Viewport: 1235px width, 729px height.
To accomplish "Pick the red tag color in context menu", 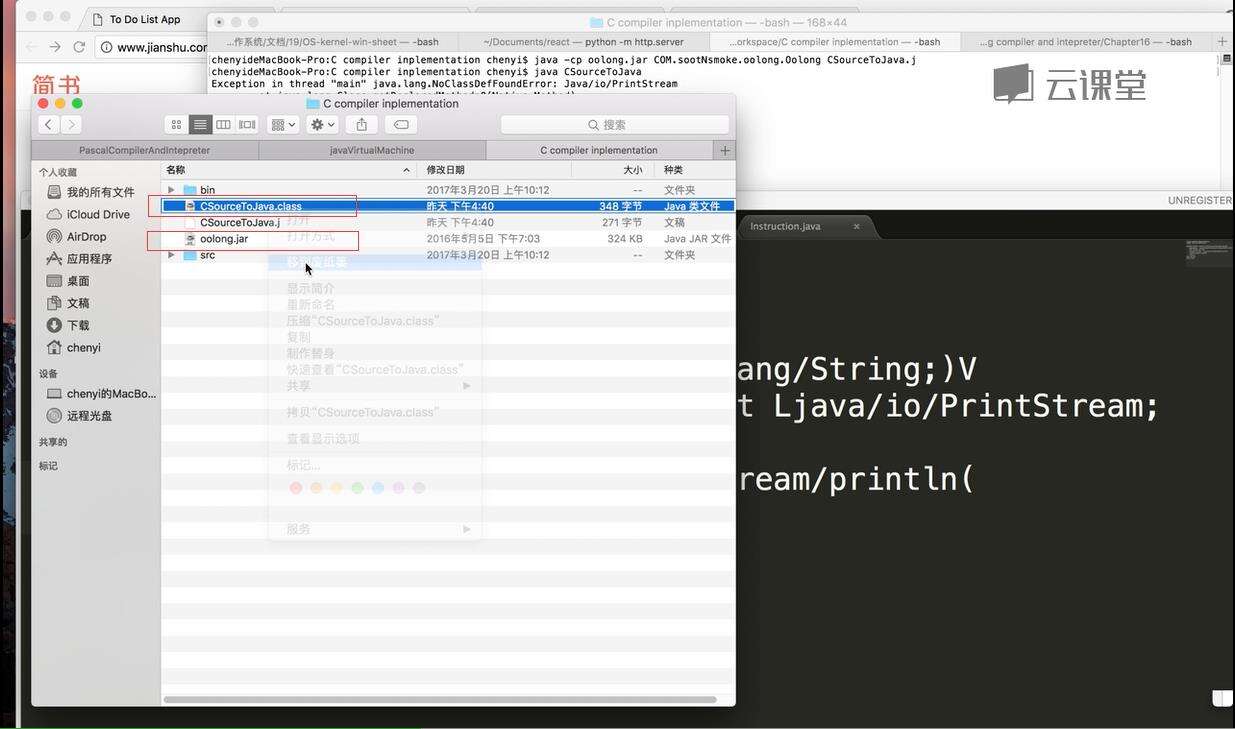I will [295, 488].
